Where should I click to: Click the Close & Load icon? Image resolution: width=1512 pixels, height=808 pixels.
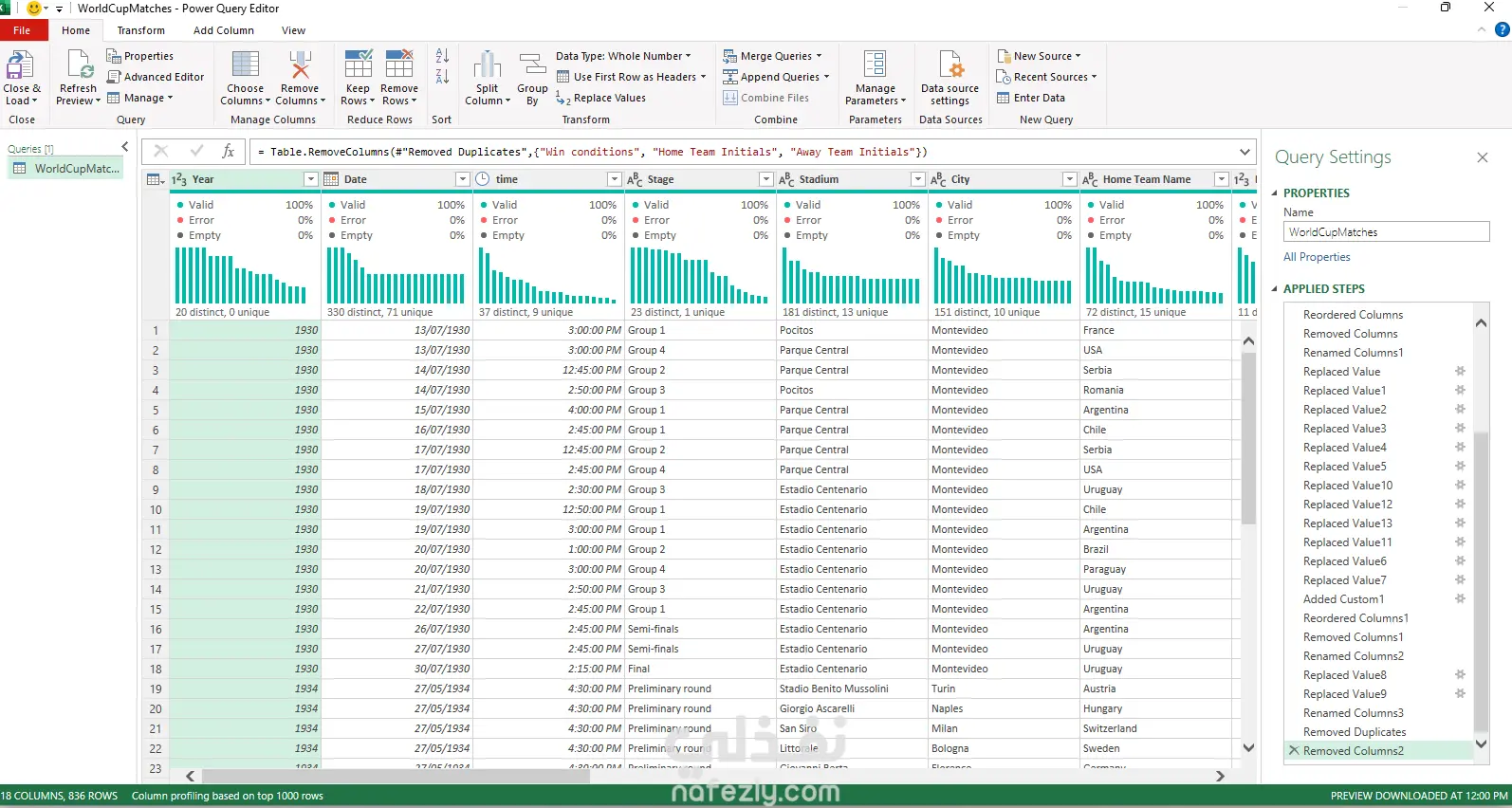click(21, 65)
